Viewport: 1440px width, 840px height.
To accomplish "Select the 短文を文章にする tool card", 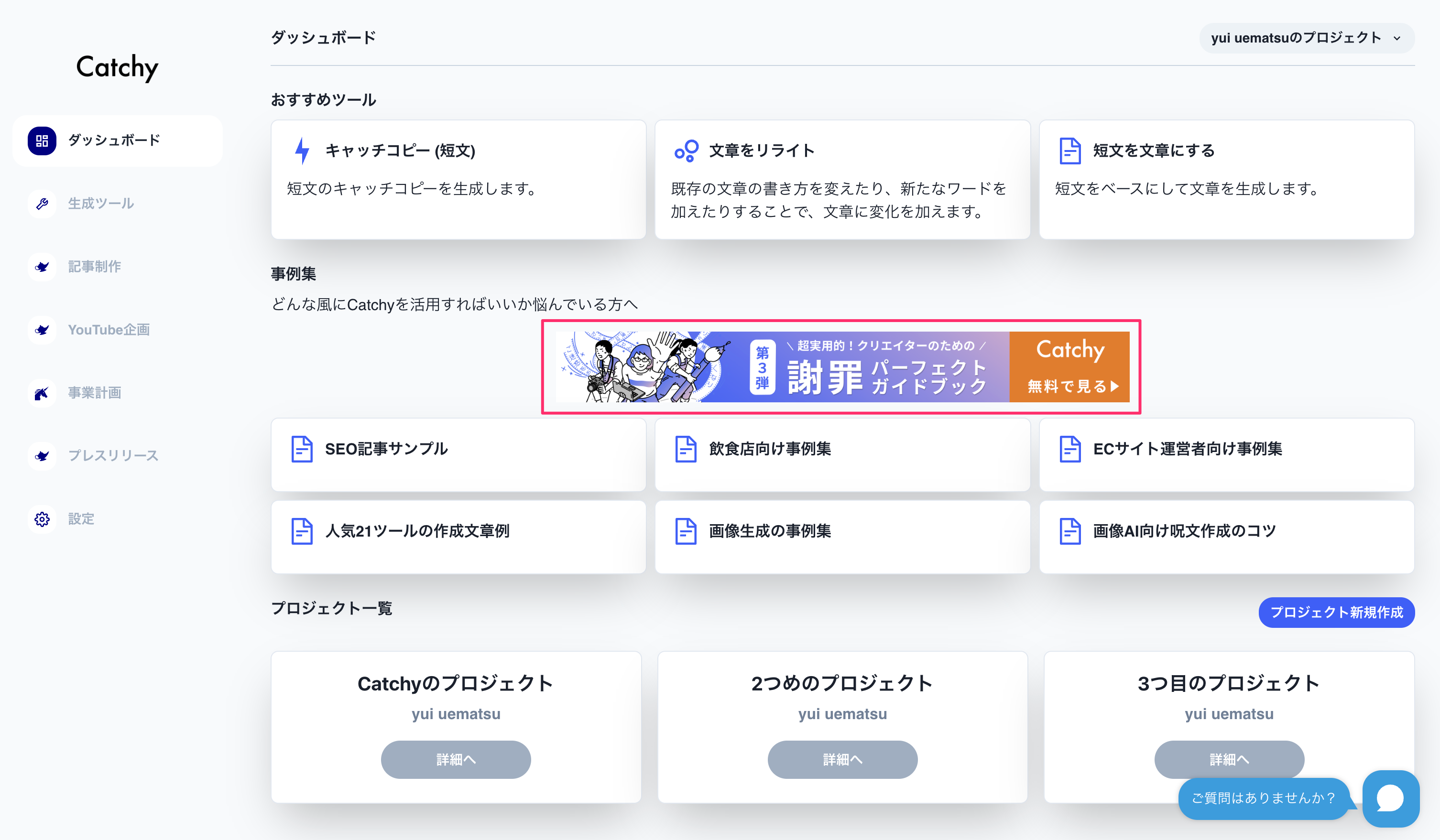I will point(1226,179).
